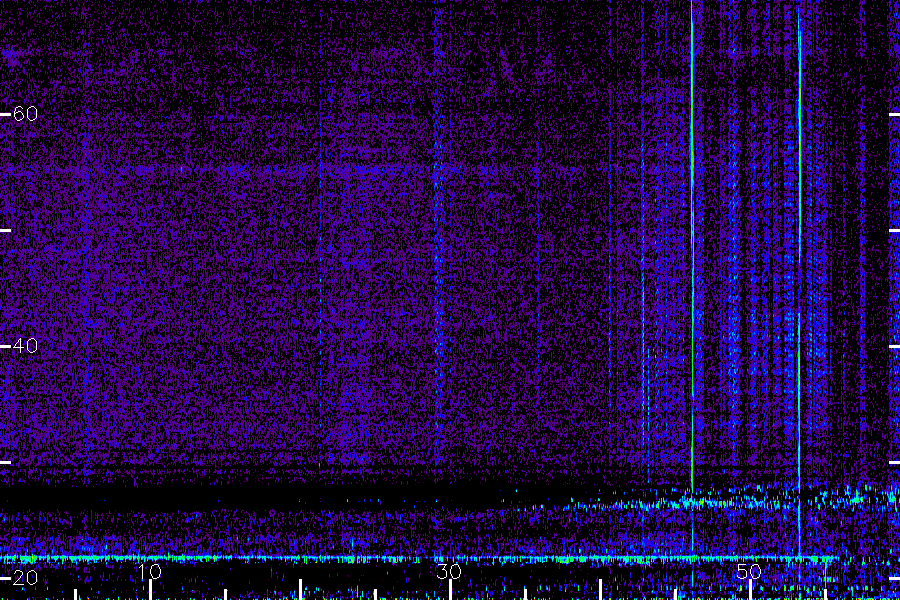Click the 20 label on the vertical axis
This screenshot has width=900, height=600.
pyautogui.click(x=25, y=578)
